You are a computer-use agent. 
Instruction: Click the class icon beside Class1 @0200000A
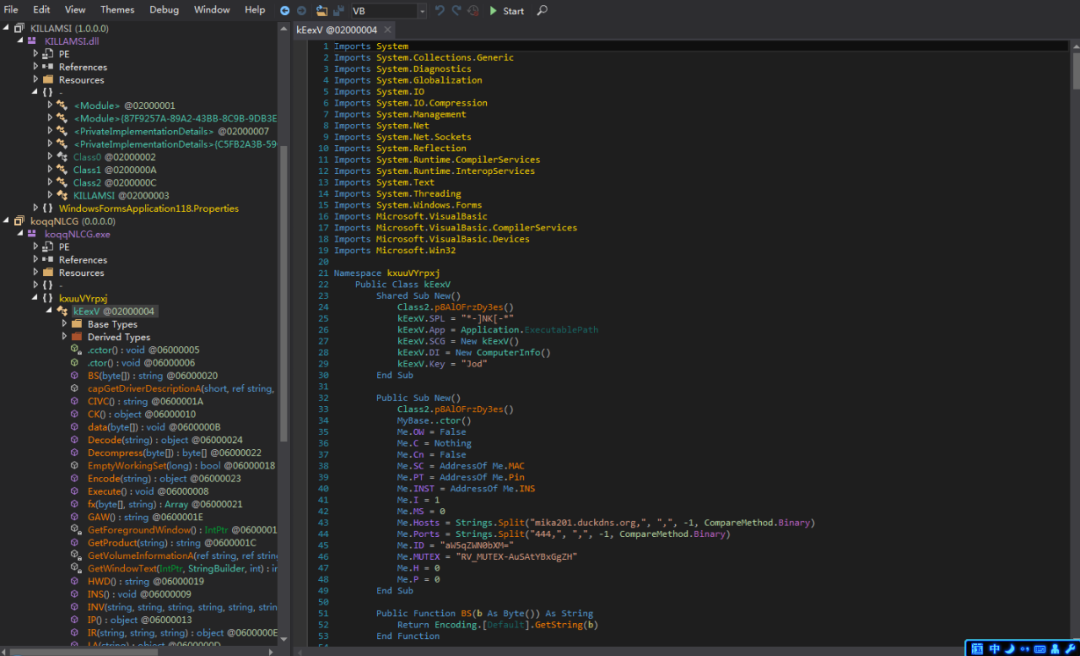coord(62,170)
